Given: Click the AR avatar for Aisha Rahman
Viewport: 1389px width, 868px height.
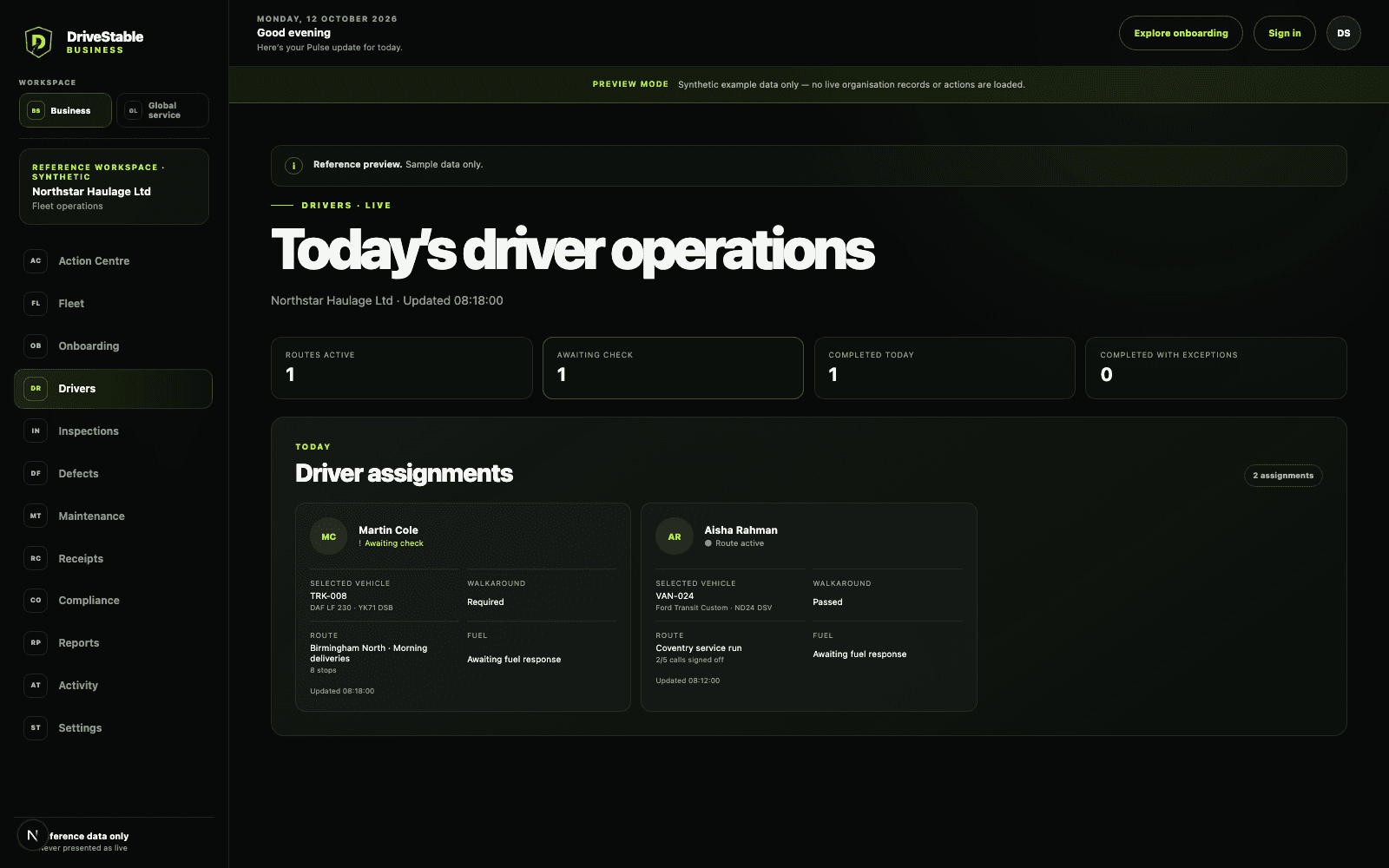Looking at the screenshot, I should tap(675, 536).
